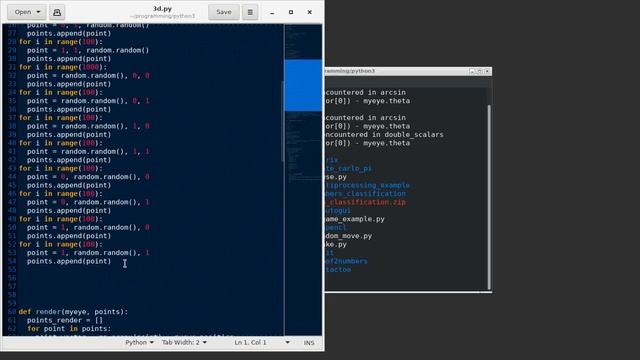This screenshot has width=640, height=360.
Task: Open the Tab Width: 2 selector
Action: 184,342
